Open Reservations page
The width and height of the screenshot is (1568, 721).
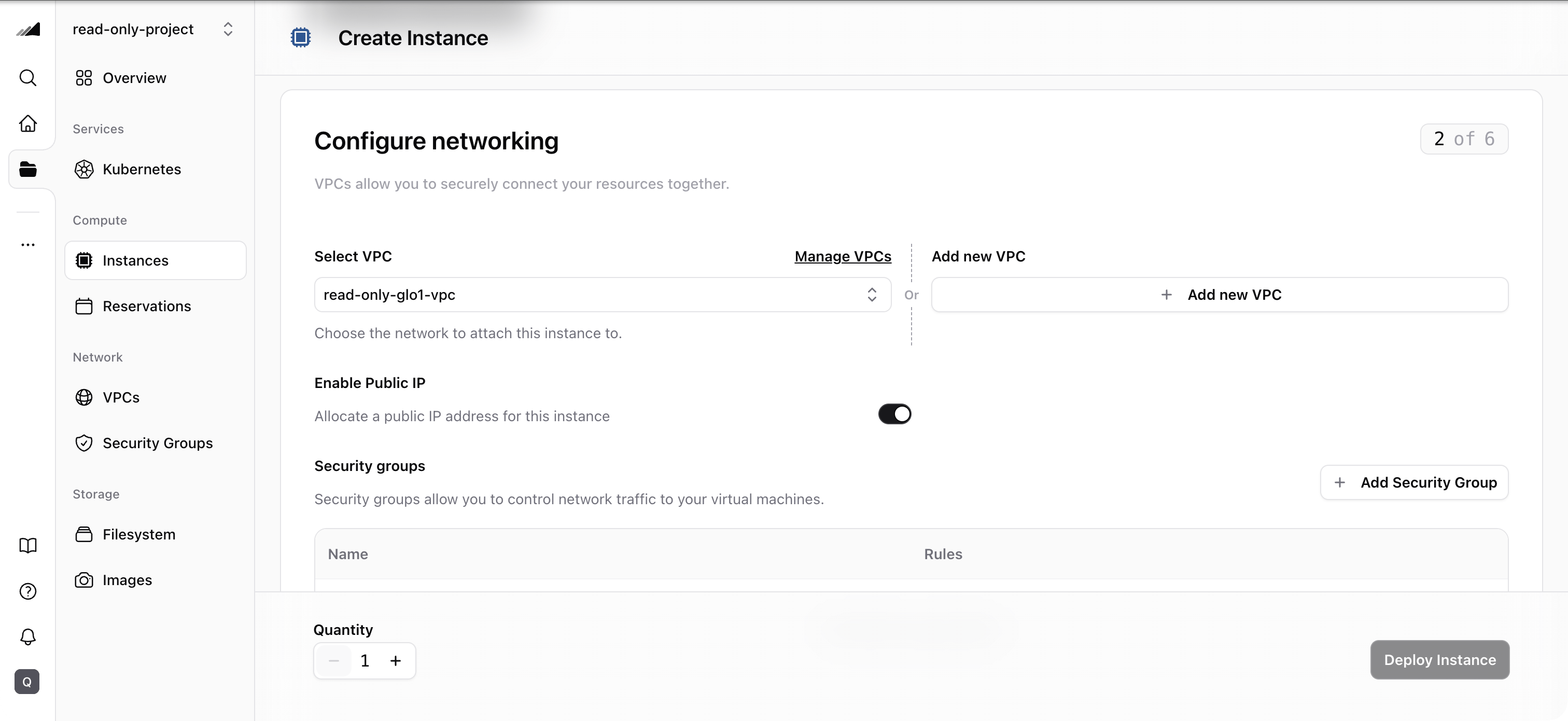pos(155,307)
